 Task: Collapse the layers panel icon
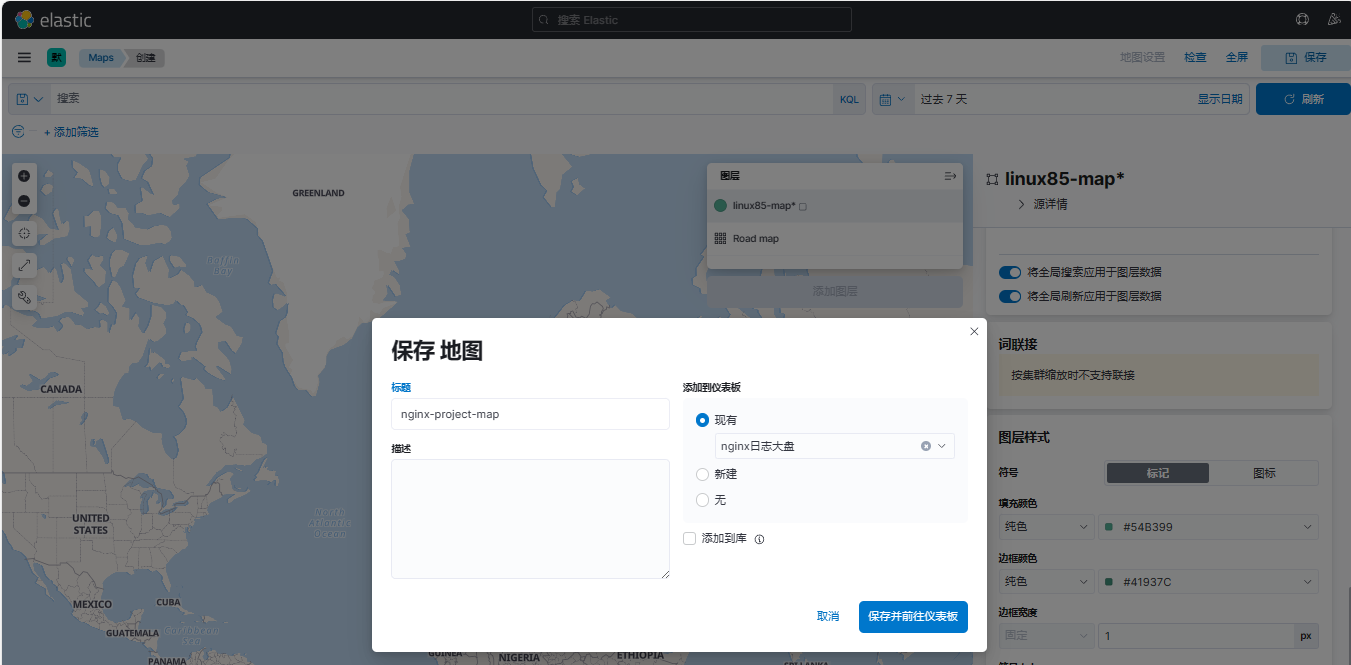tap(950, 176)
